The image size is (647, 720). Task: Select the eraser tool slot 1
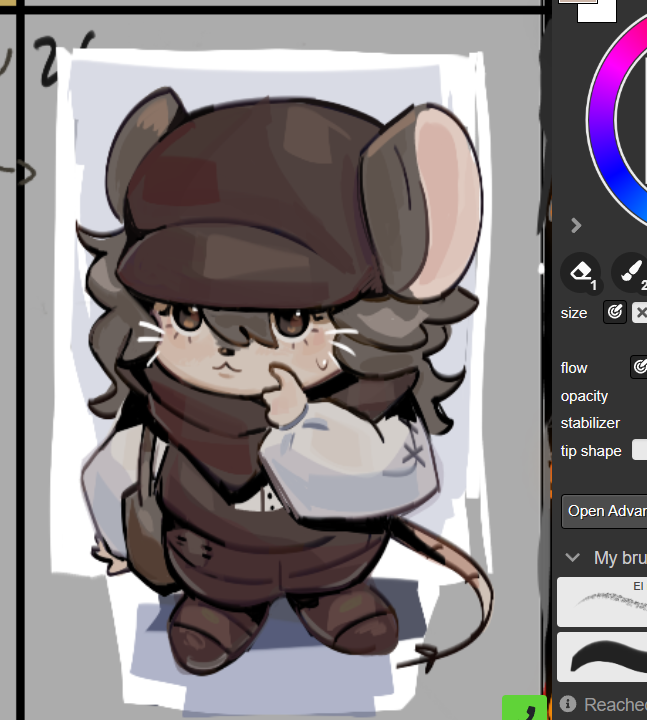click(x=581, y=272)
